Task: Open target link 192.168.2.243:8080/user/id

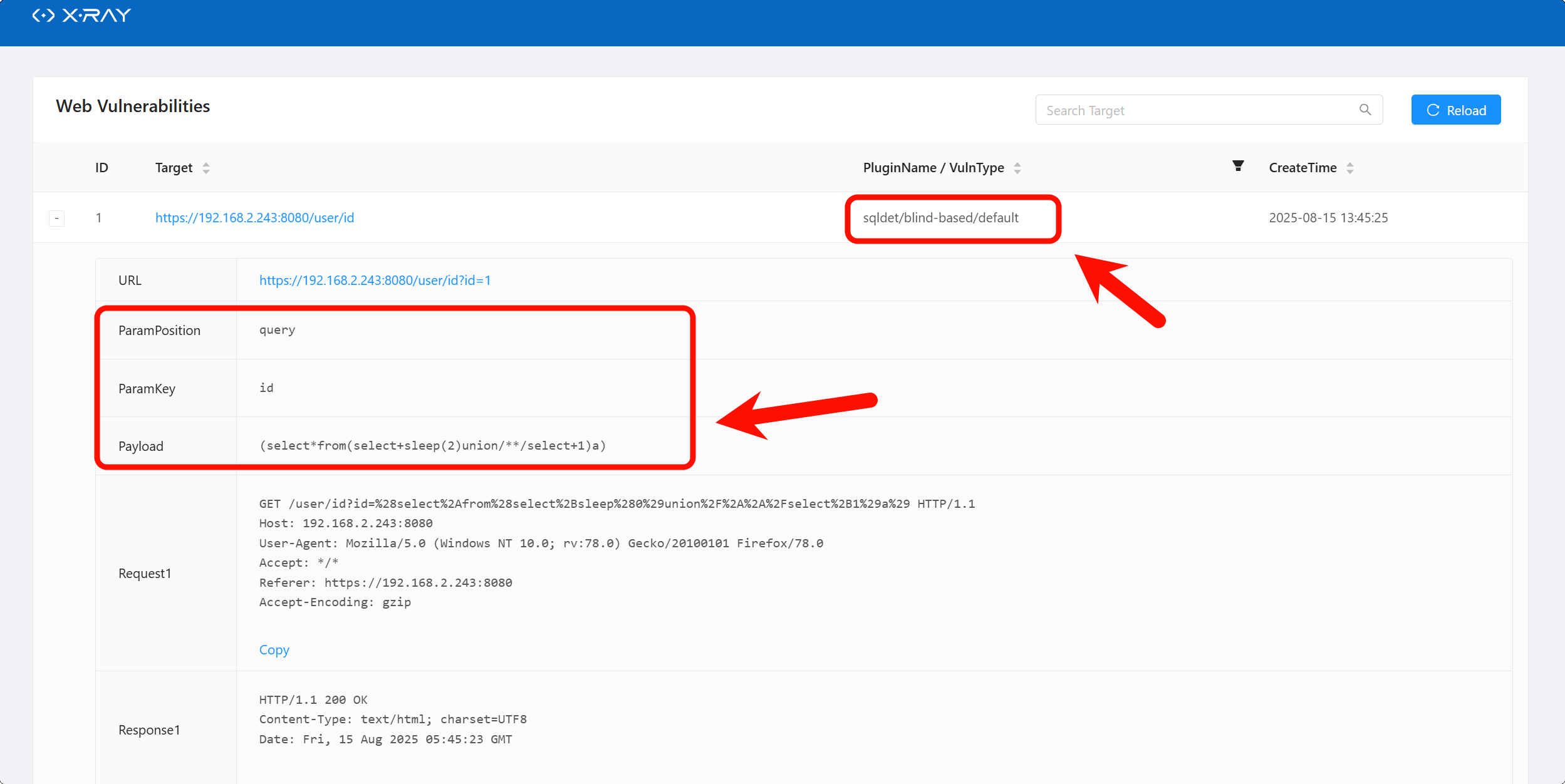Action: tap(254, 218)
